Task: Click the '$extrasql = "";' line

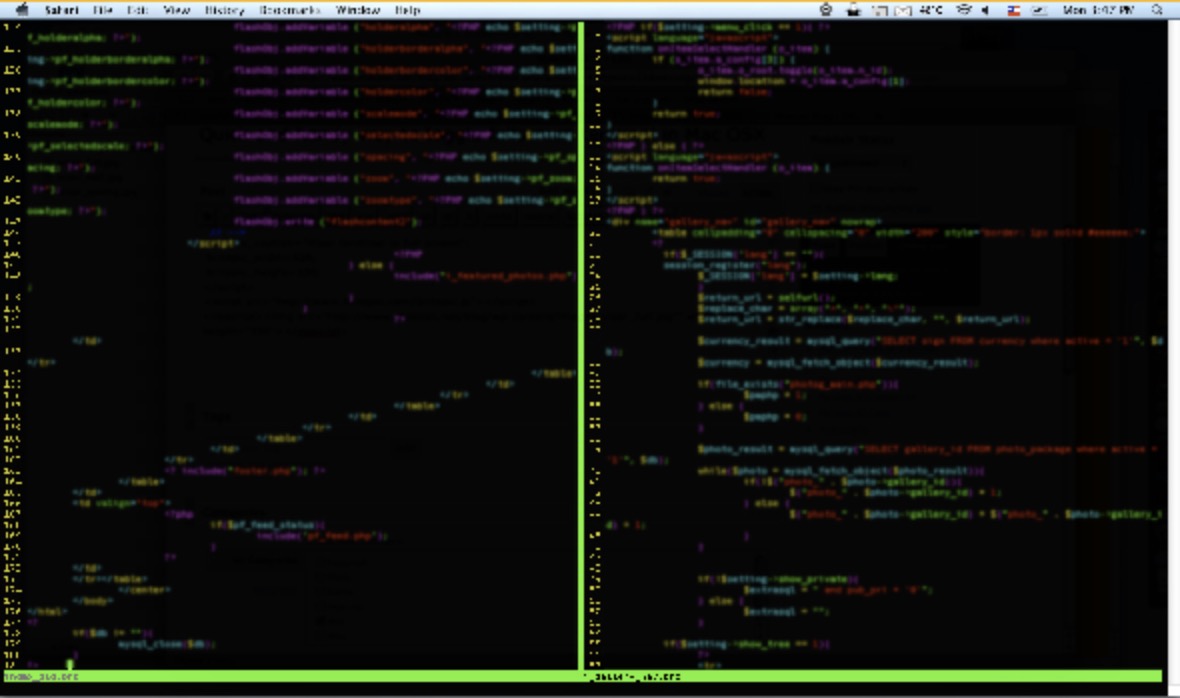Action: coord(786,612)
